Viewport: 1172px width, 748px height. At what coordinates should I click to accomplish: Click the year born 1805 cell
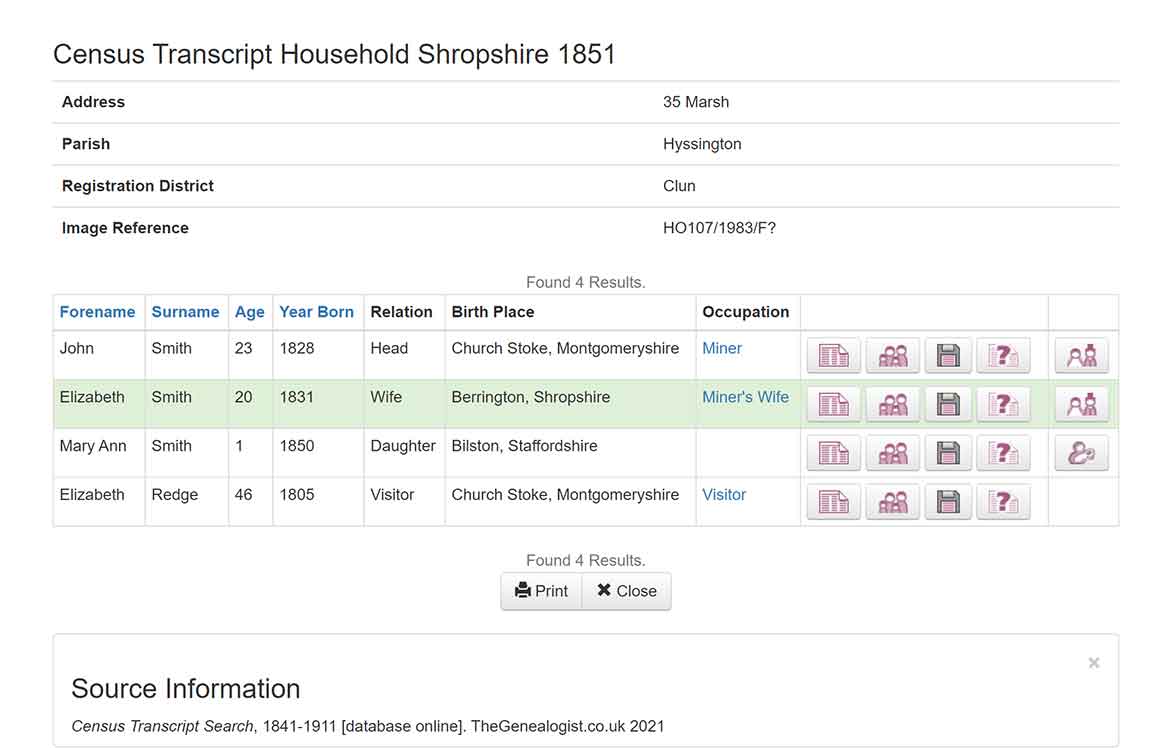(318, 502)
